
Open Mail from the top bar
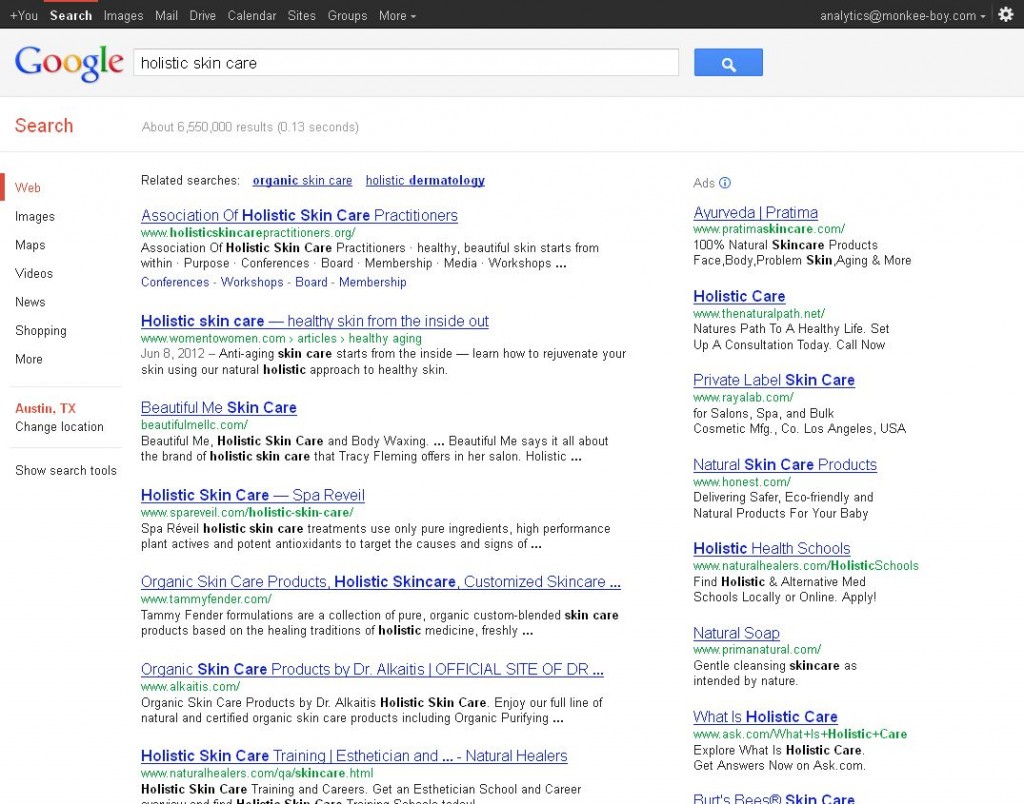coord(167,15)
